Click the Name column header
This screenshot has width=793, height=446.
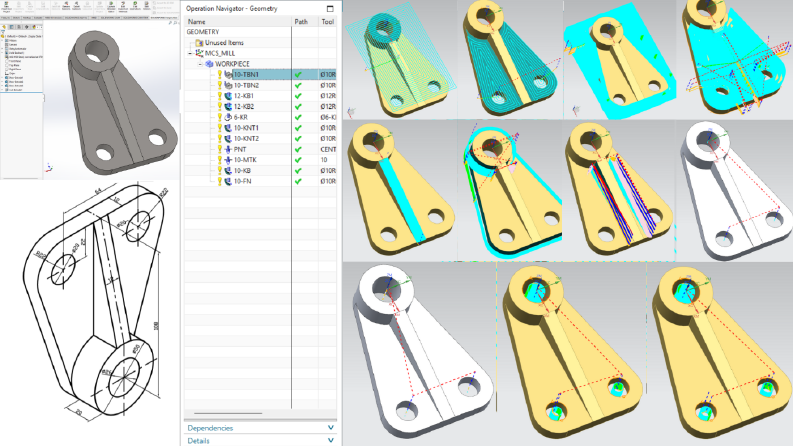pyautogui.click(x=238, y=22)
